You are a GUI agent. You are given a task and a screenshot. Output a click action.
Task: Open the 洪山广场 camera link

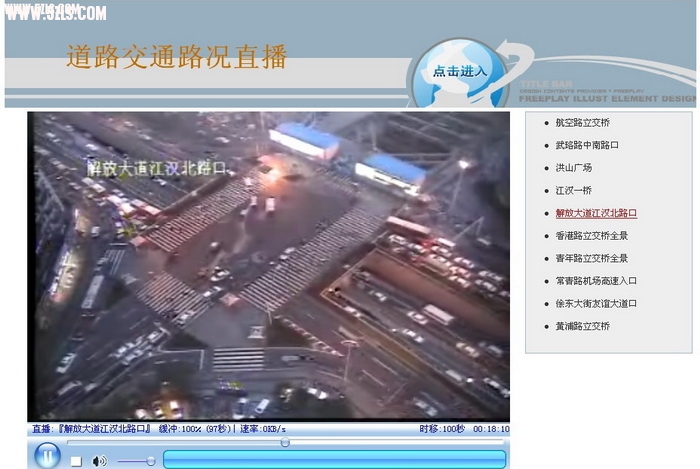[573, 168]
